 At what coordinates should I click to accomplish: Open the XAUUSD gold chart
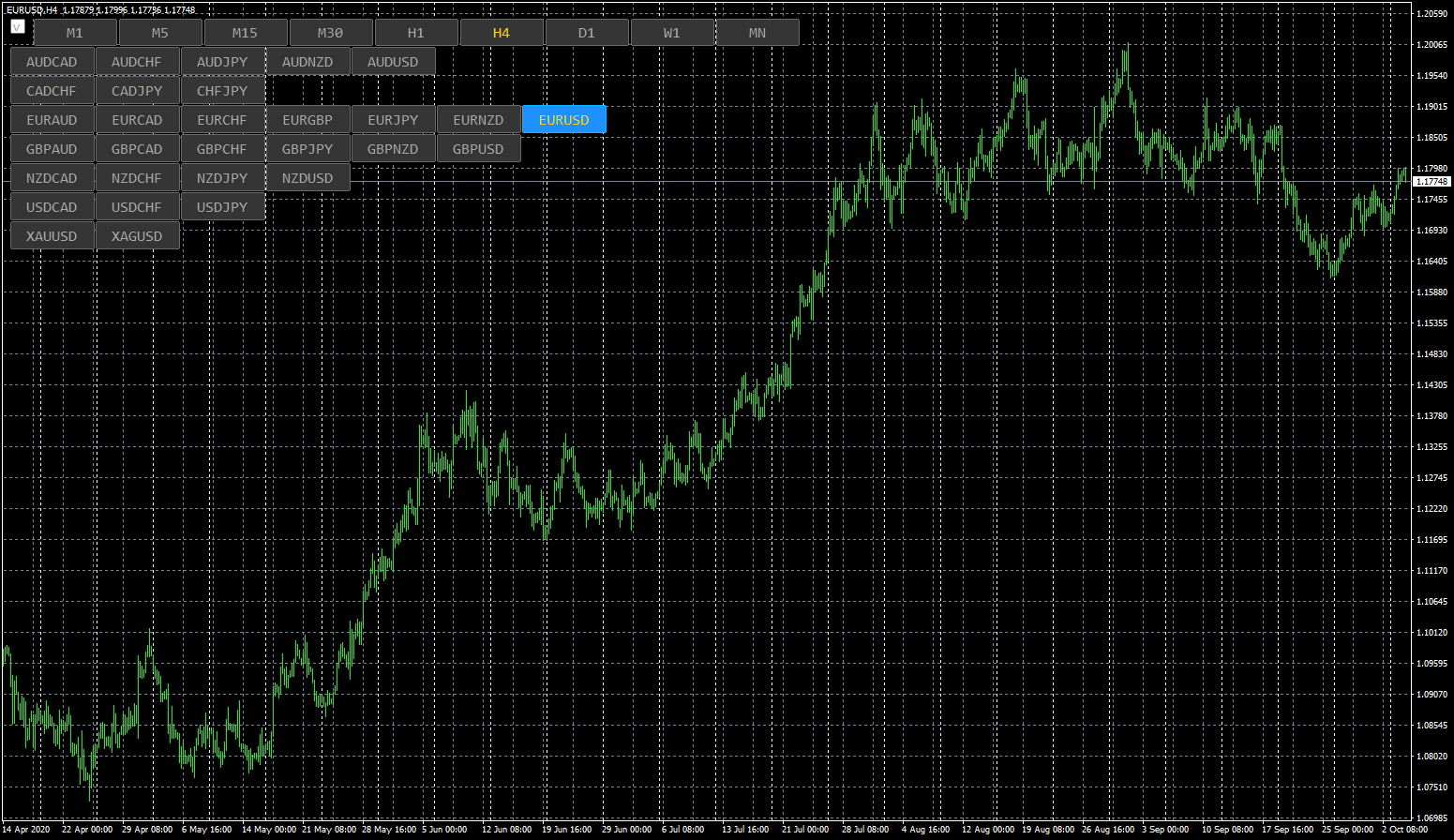[52, 236]
